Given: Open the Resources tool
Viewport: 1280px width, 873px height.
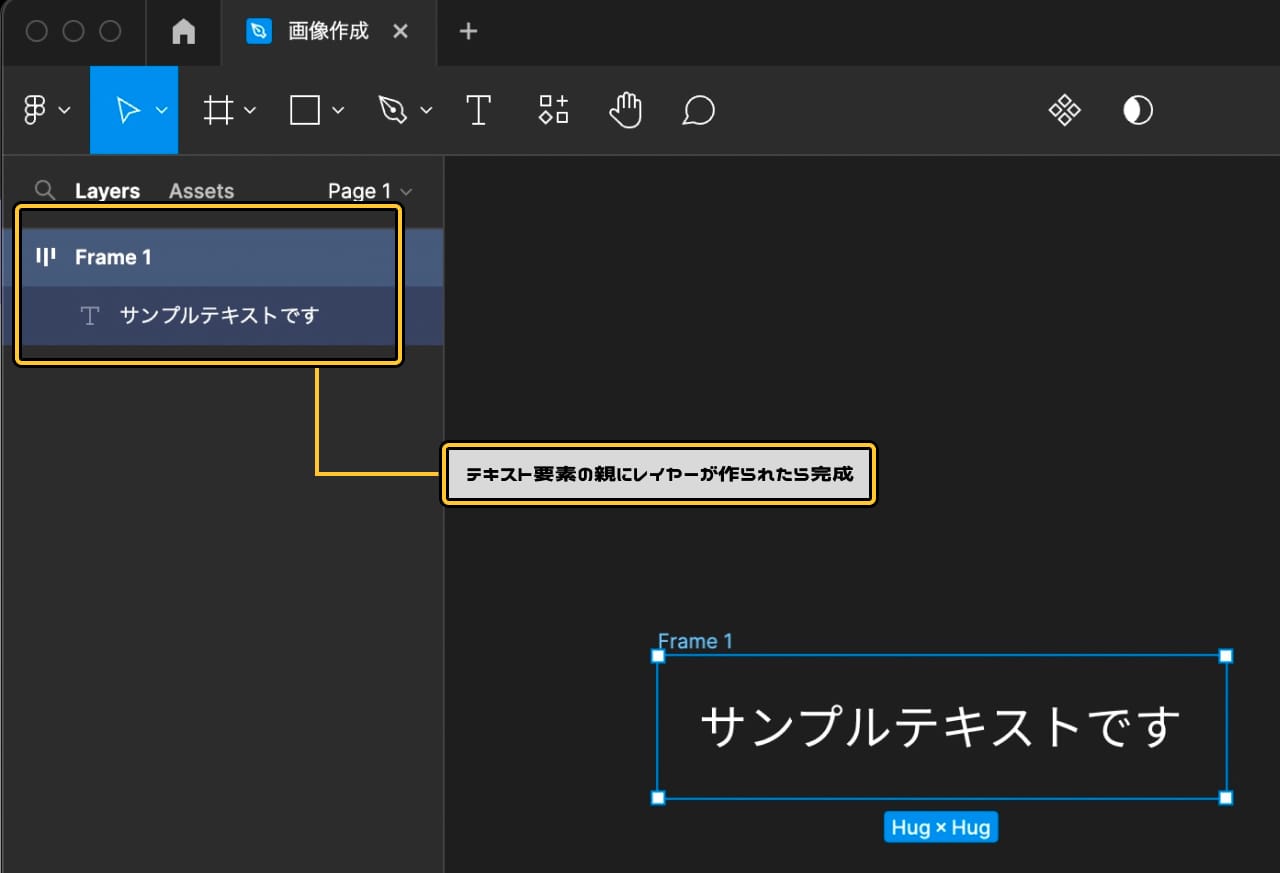Looking at the screenshot, I should [x=554, y=110].
